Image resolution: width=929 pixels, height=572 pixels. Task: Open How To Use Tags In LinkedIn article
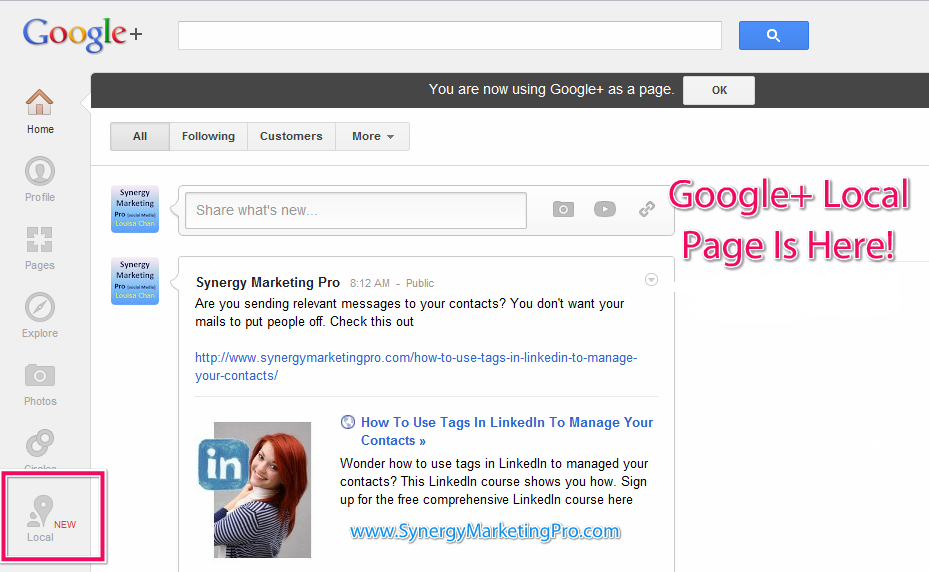[507, 431]
